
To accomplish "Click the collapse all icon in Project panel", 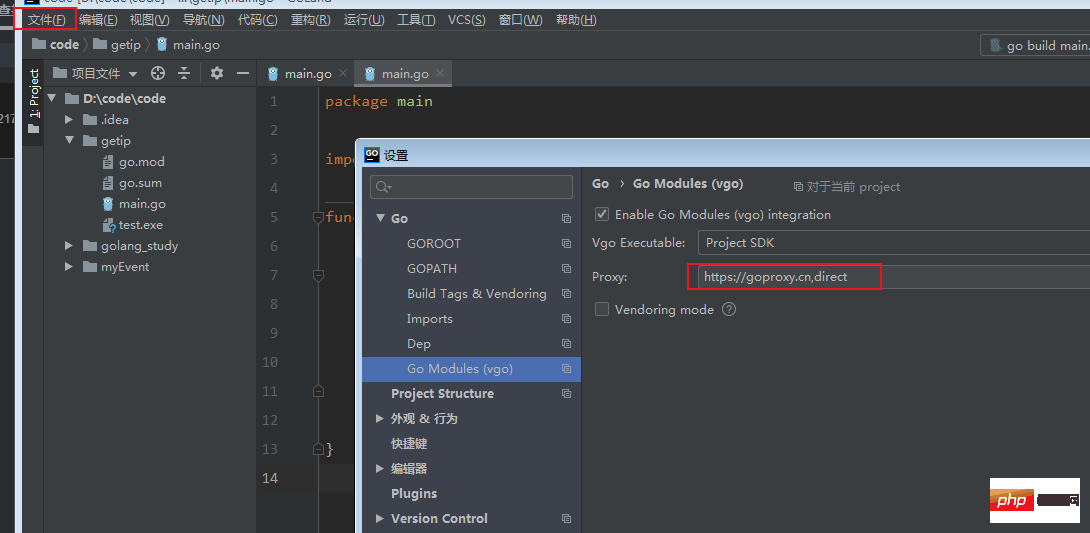I will click(184, 73).
